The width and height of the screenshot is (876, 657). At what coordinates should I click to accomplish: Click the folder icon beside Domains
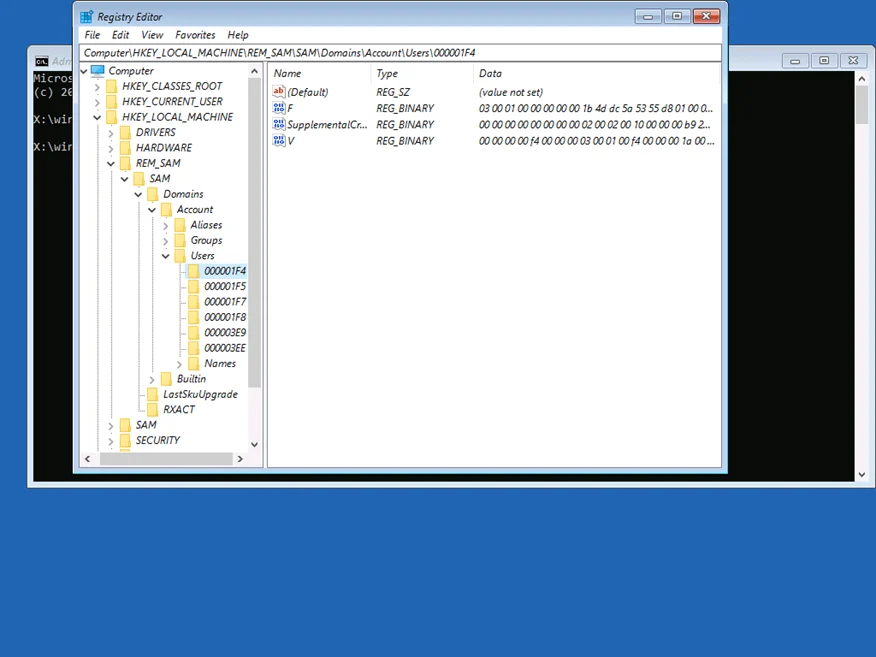click(153, 194)
